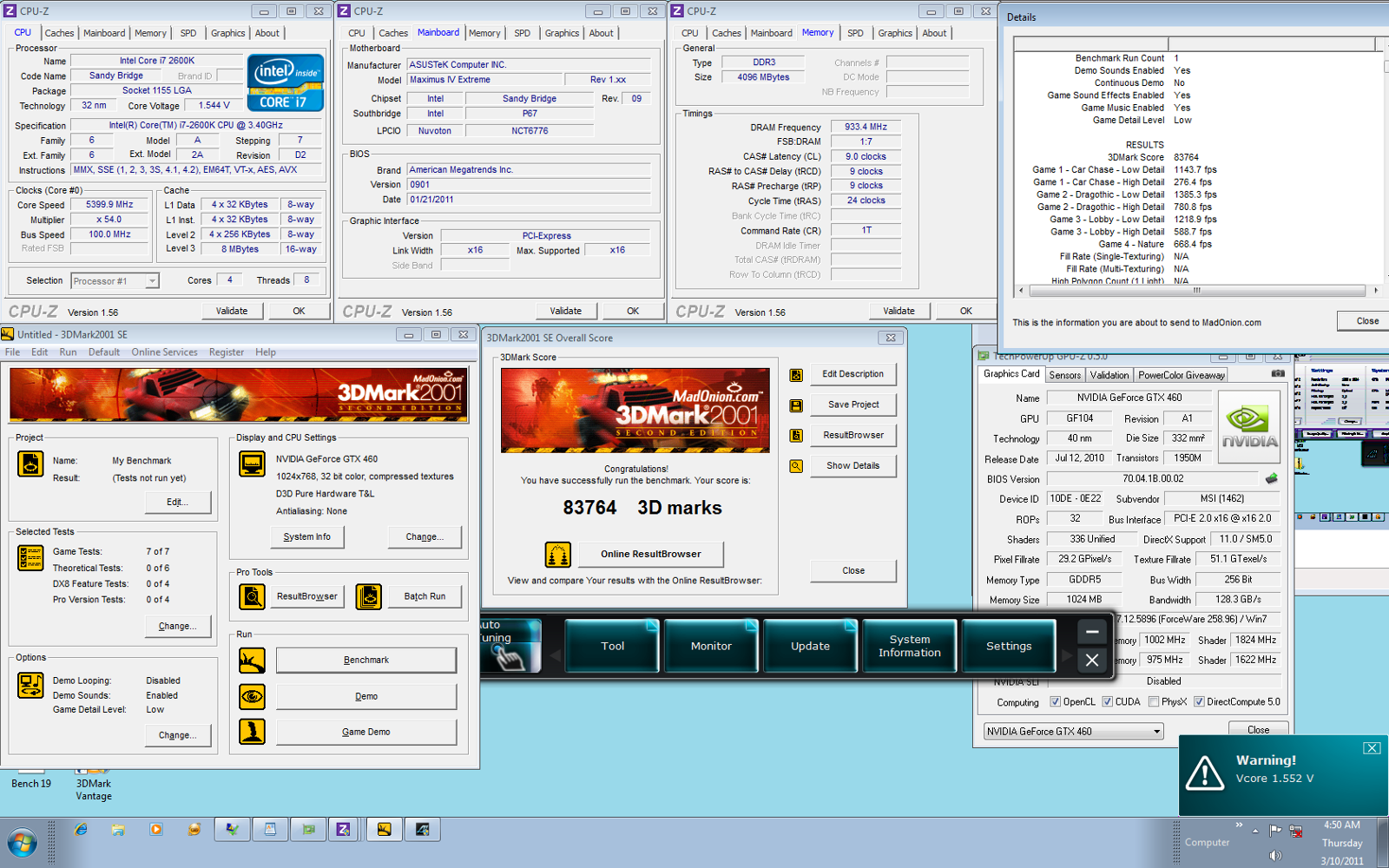Open System Information in ASUS toolbar
The width and height of the screenshot is (1389, 868).
[910, 646]
